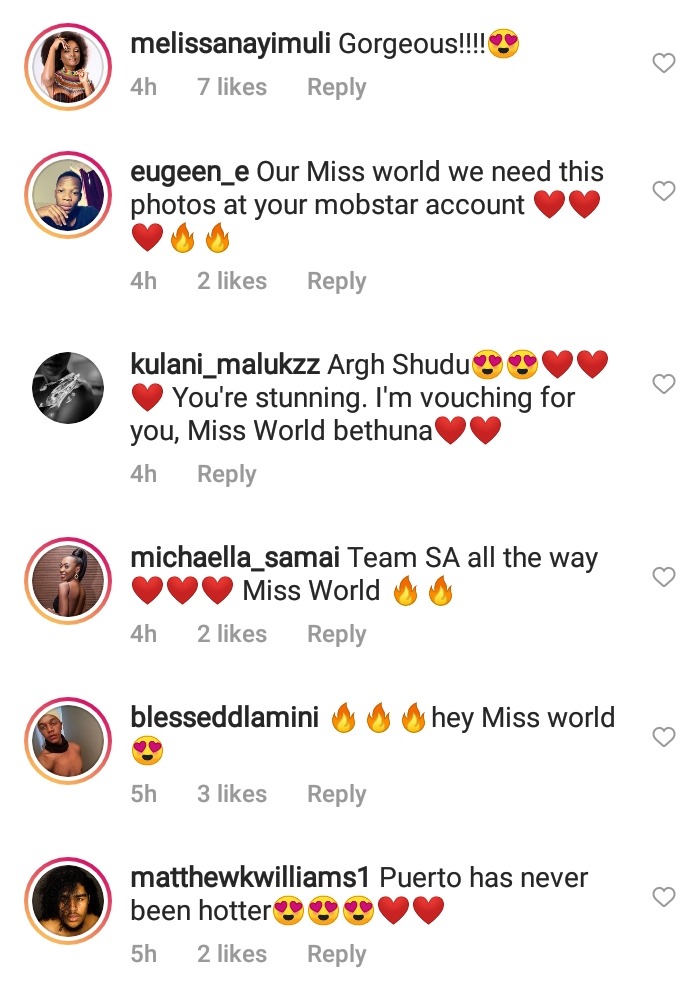The height and width of the screenshot is (983, 698).
Task: Open matthewkwilliams1 username profile
Action: 250,878
